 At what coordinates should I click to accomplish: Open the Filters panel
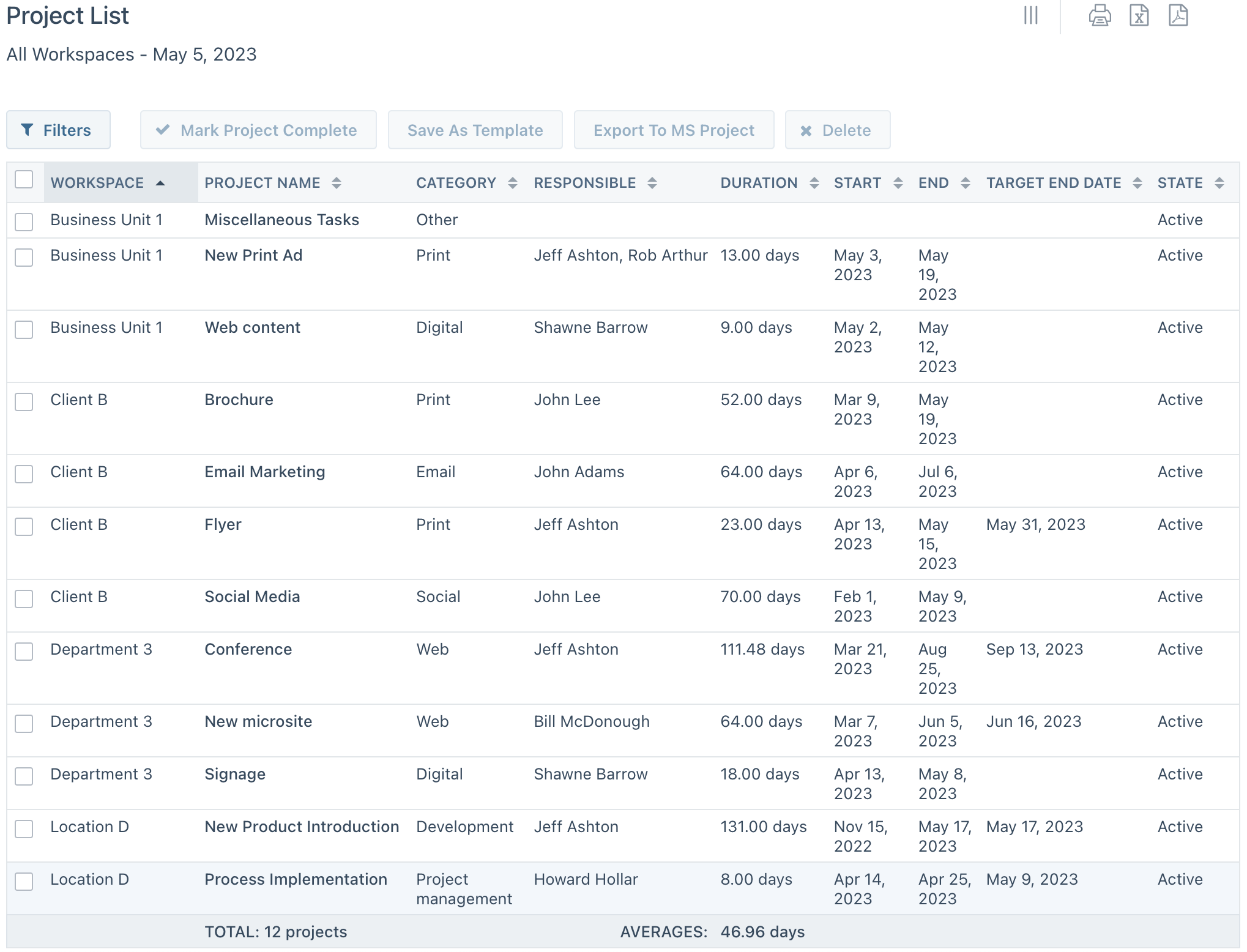pos(58,130)
